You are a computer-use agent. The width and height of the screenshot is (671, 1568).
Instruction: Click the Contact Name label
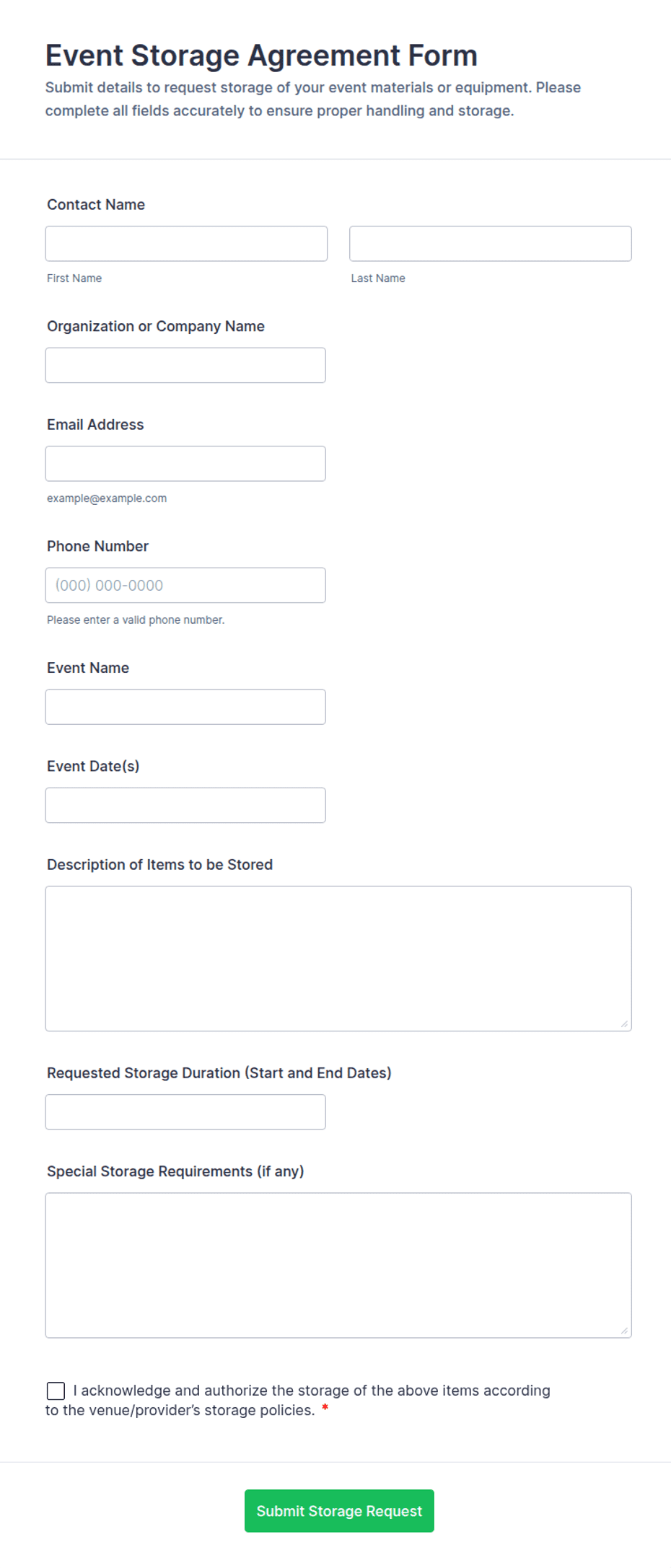96,205
